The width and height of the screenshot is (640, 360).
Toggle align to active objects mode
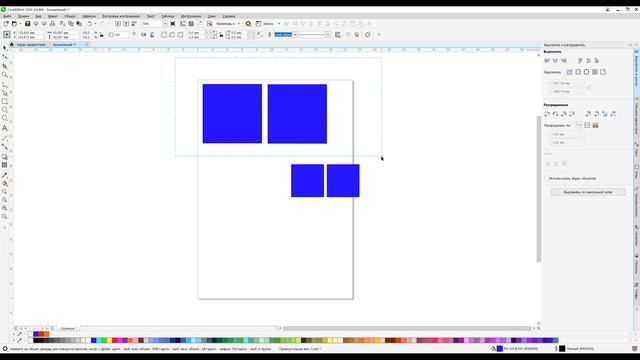pos(570,72)
